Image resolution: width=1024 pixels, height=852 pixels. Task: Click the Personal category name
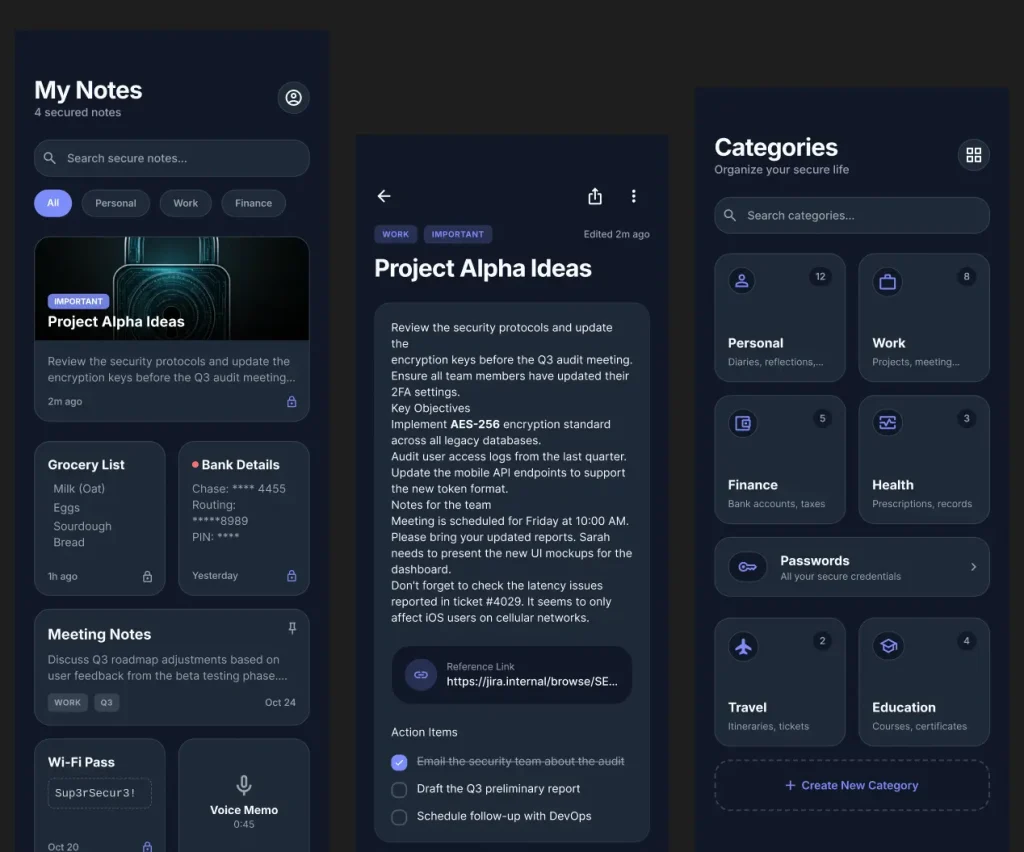tap(756, 343)
